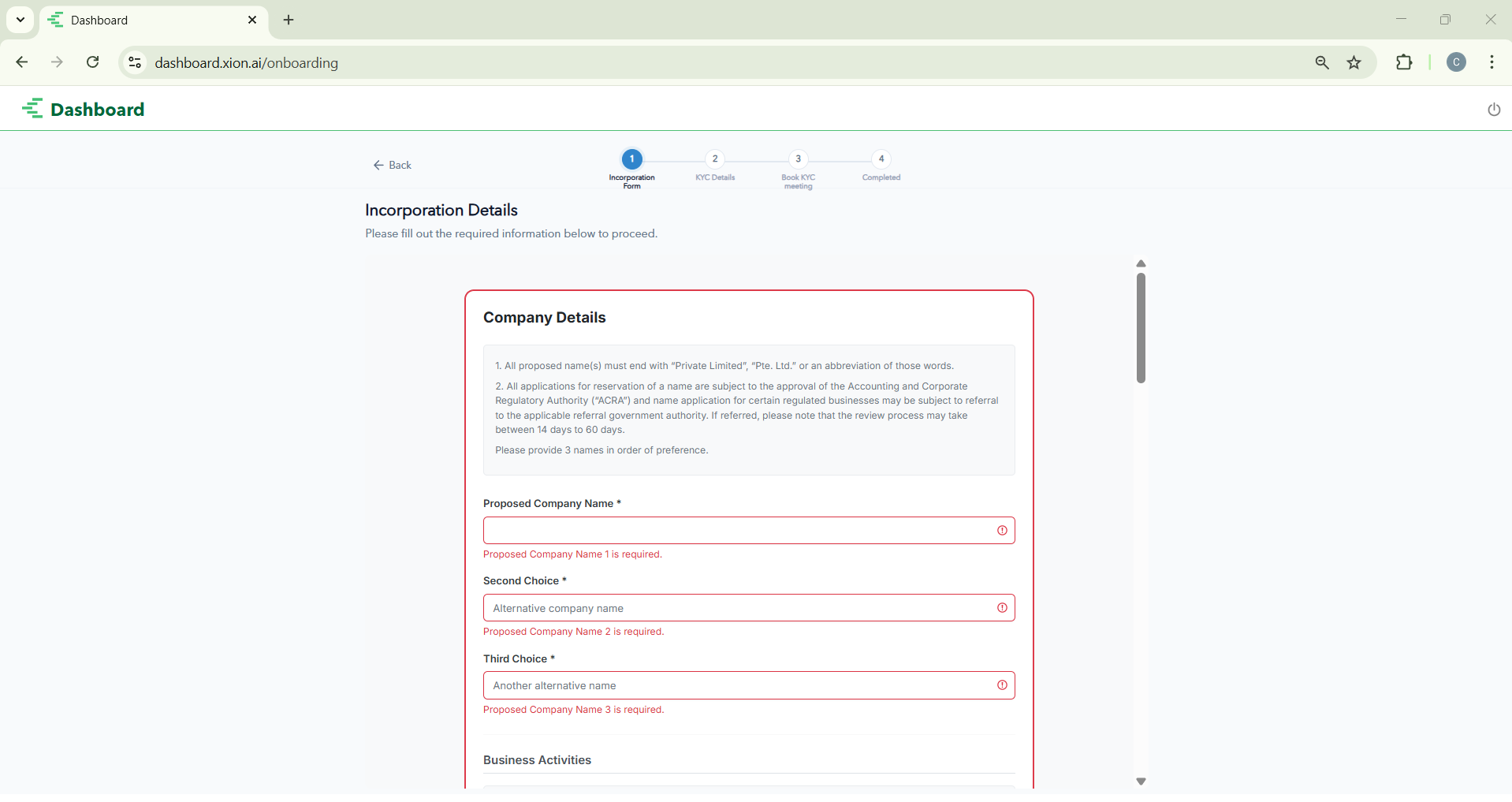Open Chrome three-dot menu
This screenshot has width=1512, height=802.
[1492, 63]
